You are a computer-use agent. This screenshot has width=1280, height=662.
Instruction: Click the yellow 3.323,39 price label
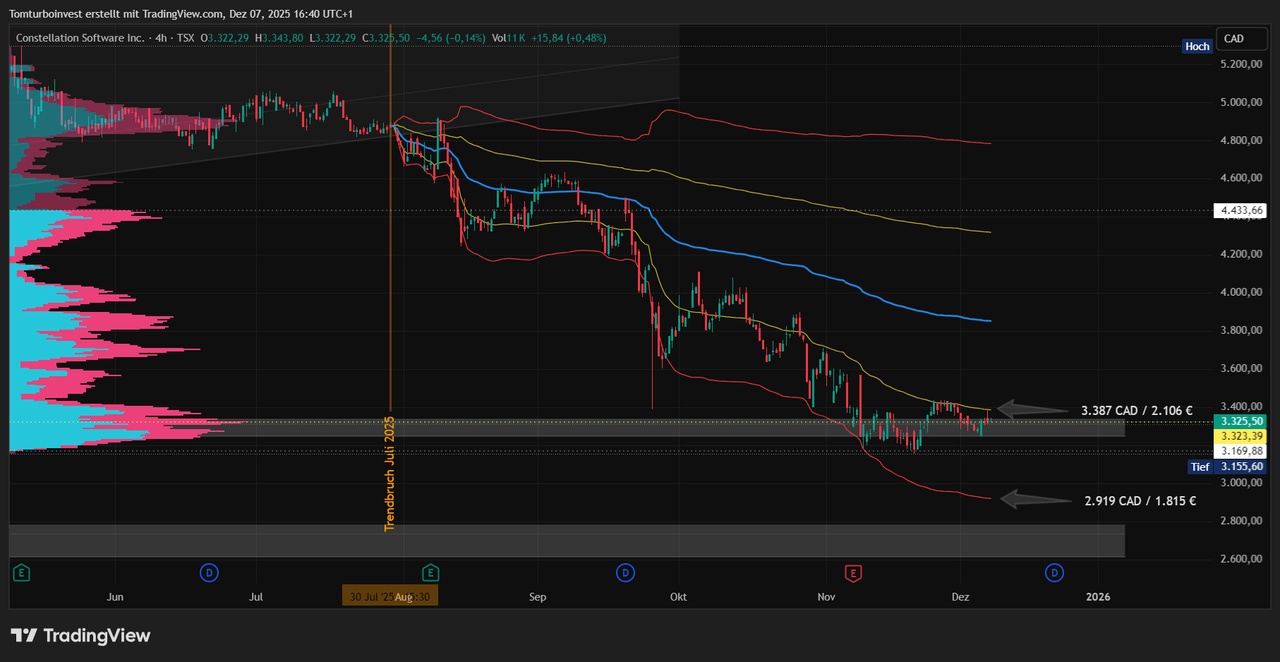click(1241, 437)
